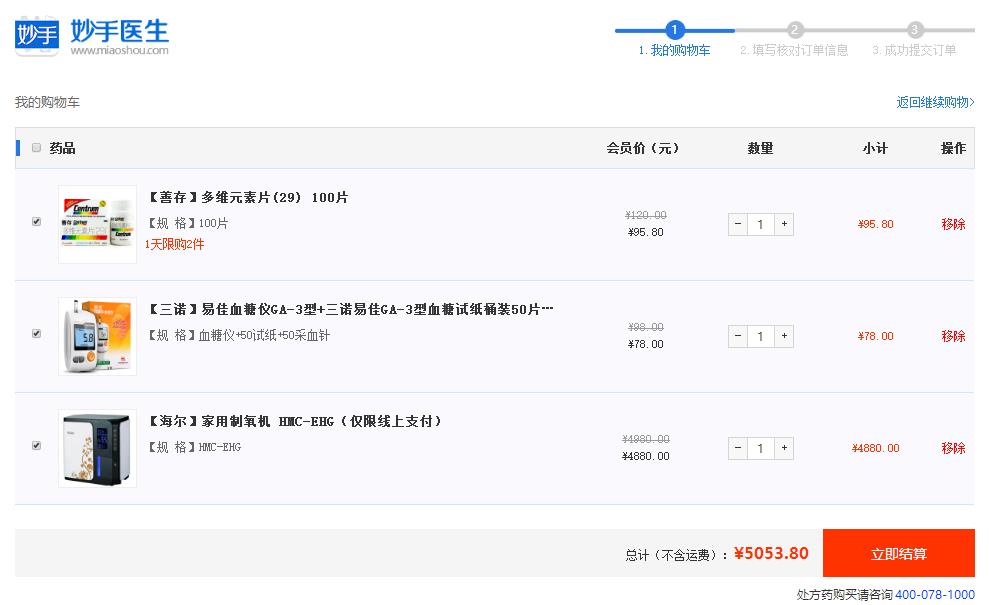
Task: Open 【三诺】易佳血糖仪GA-3型 product title
Action: 350,309
